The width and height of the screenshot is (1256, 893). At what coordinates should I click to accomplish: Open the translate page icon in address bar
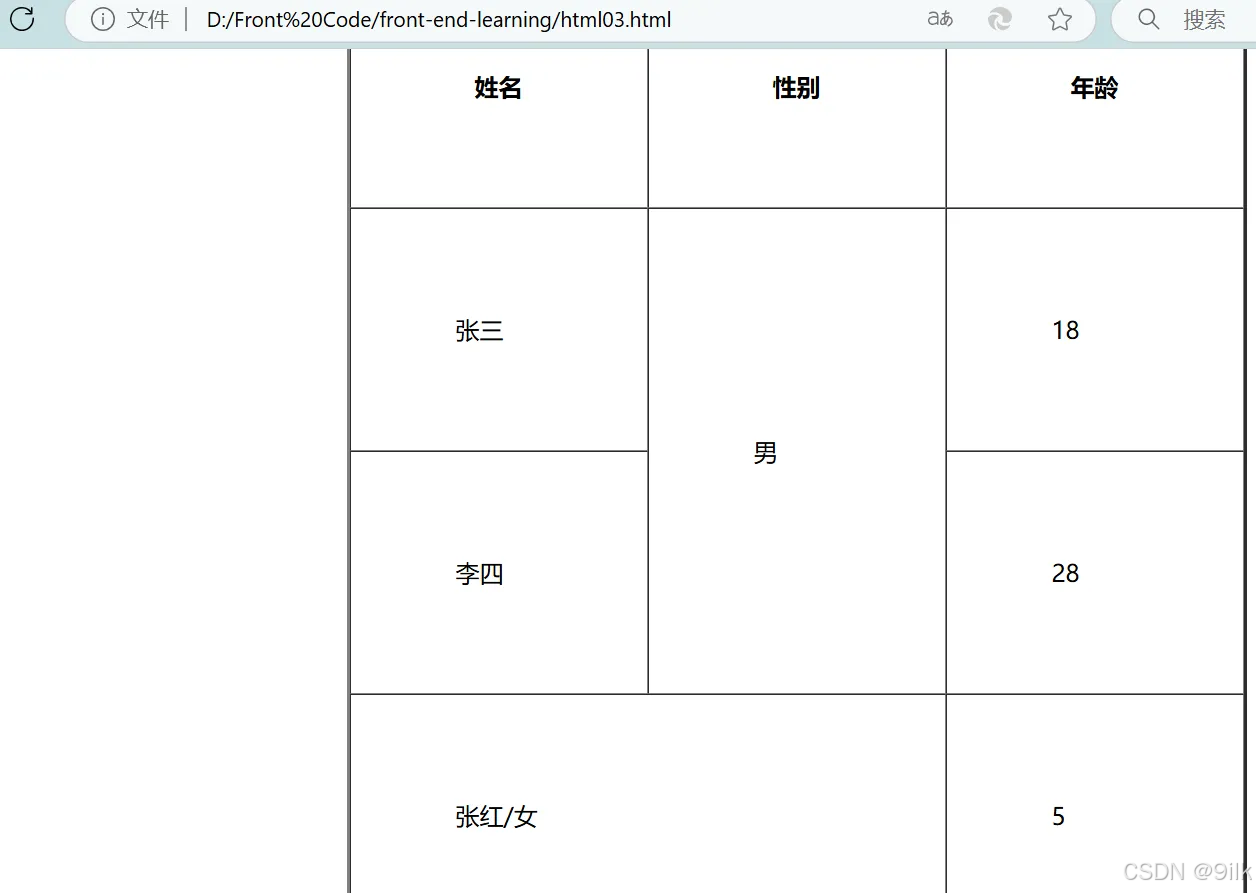(940, 19)
